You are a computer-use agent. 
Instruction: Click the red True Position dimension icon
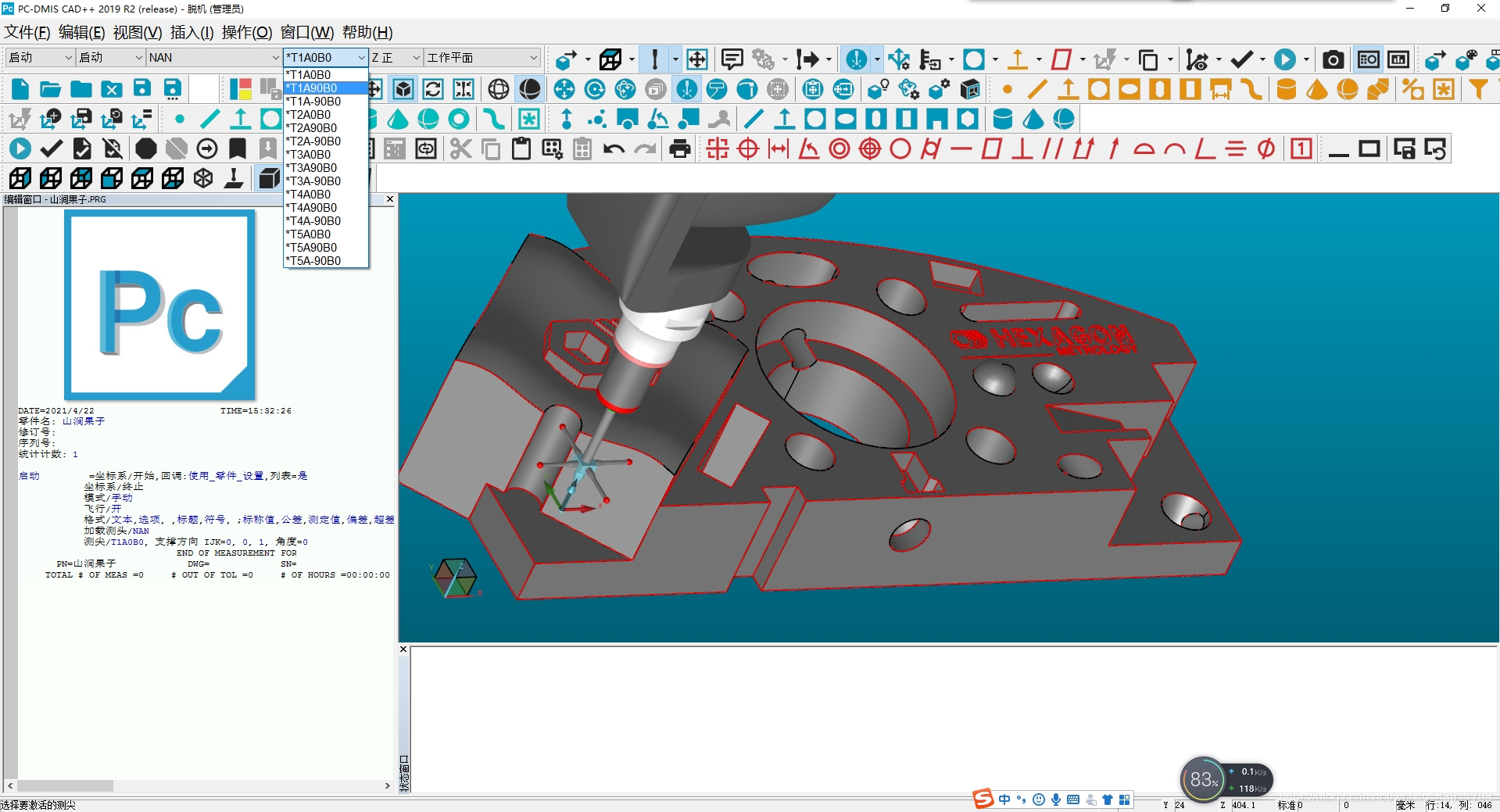[748, 148]
